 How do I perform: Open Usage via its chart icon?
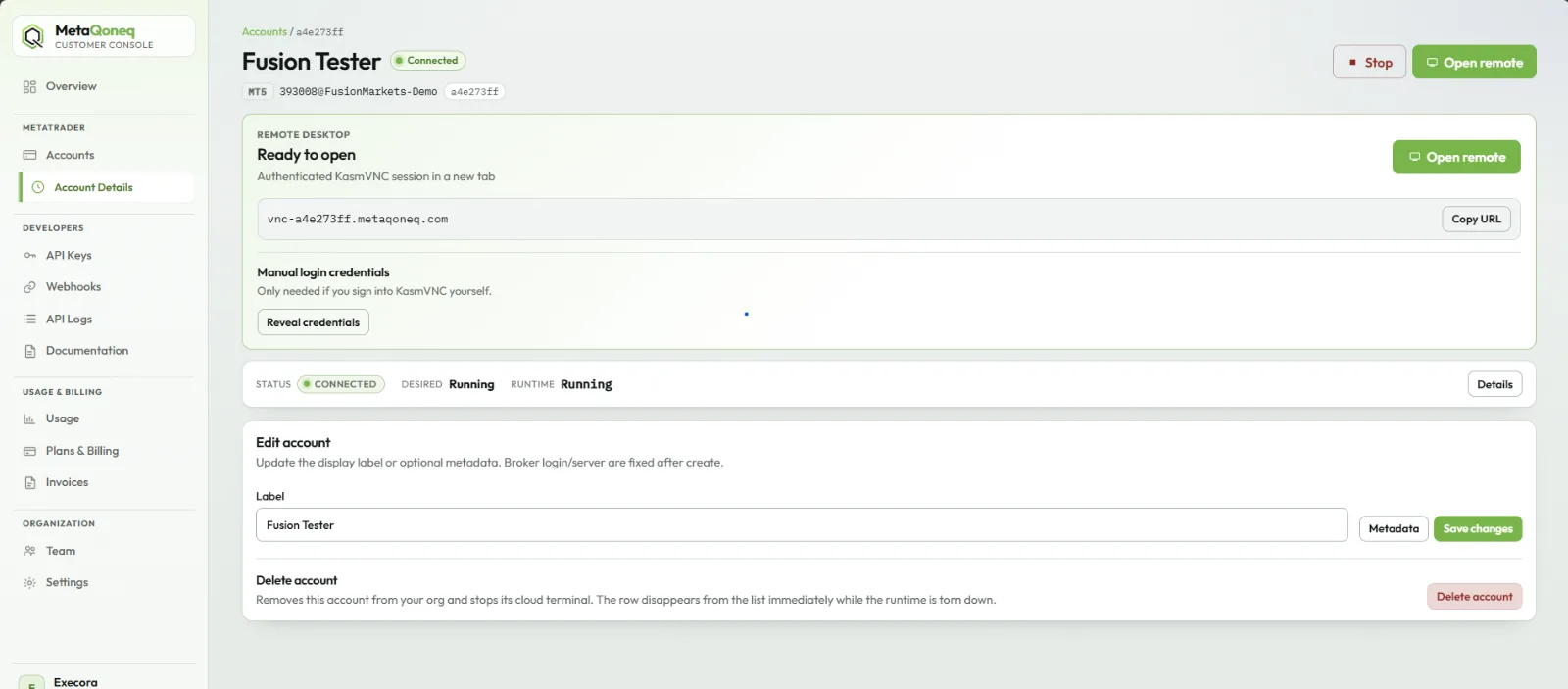(x=29, y=418)
